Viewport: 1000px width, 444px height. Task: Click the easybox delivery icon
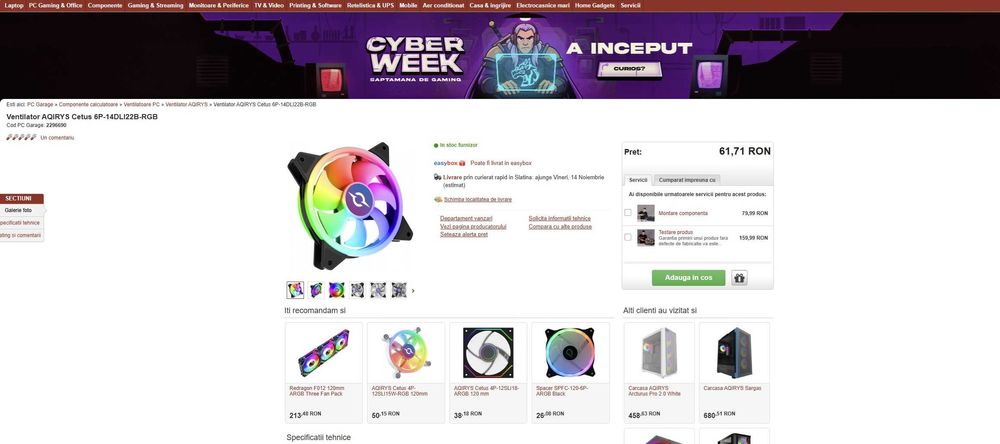point(462,163)
